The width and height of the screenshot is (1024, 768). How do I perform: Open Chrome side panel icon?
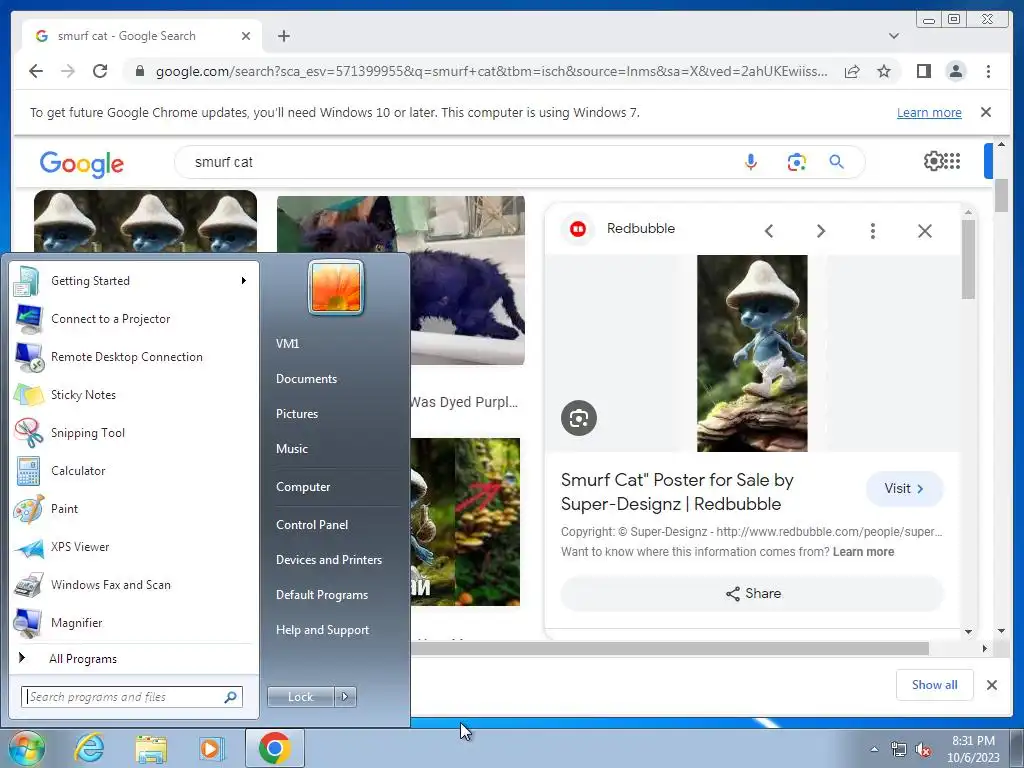[923, 71]
